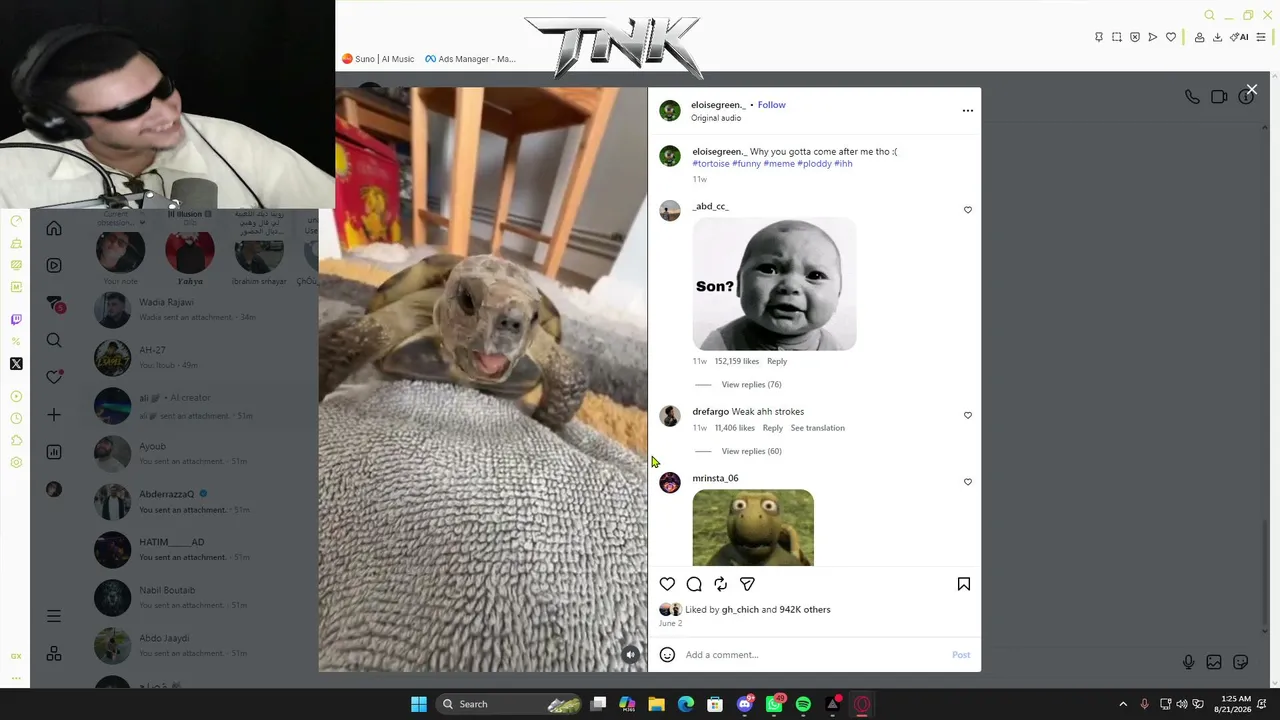Screen dimensions: 1280x720
Task: Record a voice message in chat
Action: coord(1188,662)
